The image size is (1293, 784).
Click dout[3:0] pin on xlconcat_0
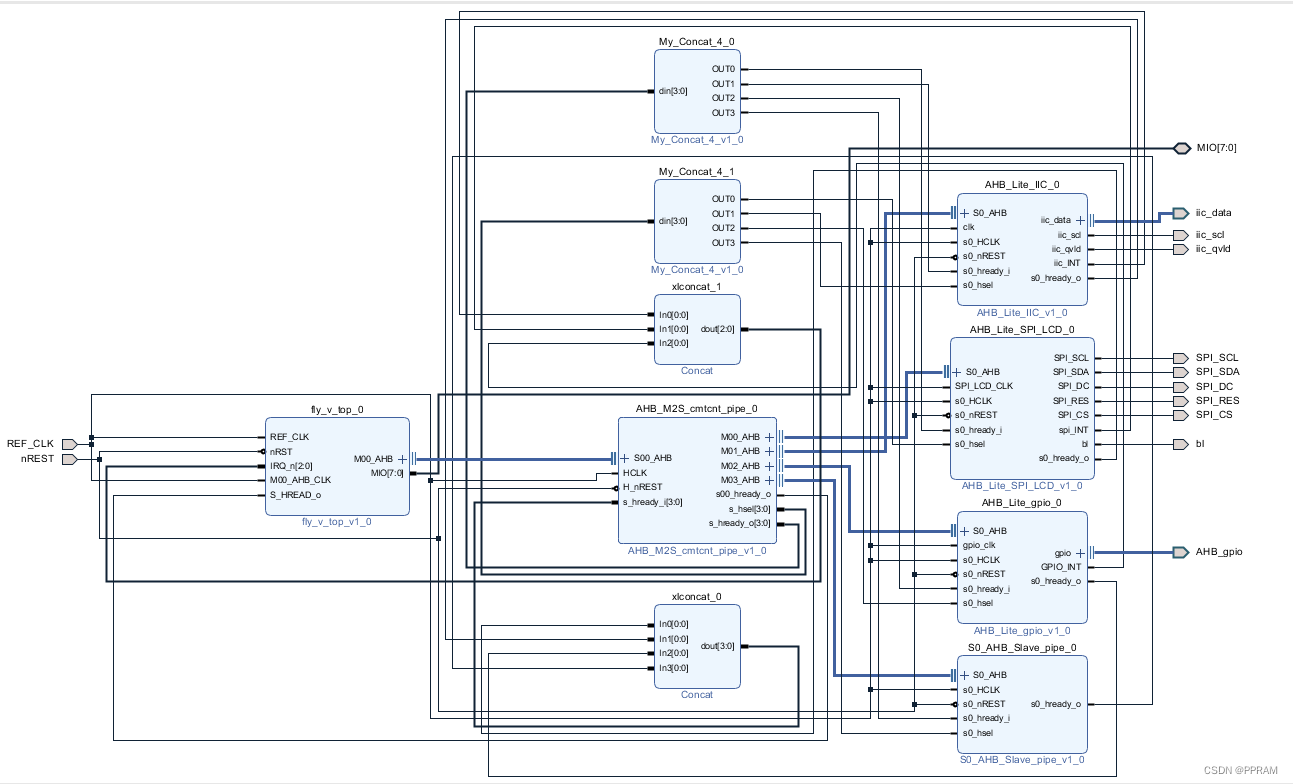coord(718,646)
